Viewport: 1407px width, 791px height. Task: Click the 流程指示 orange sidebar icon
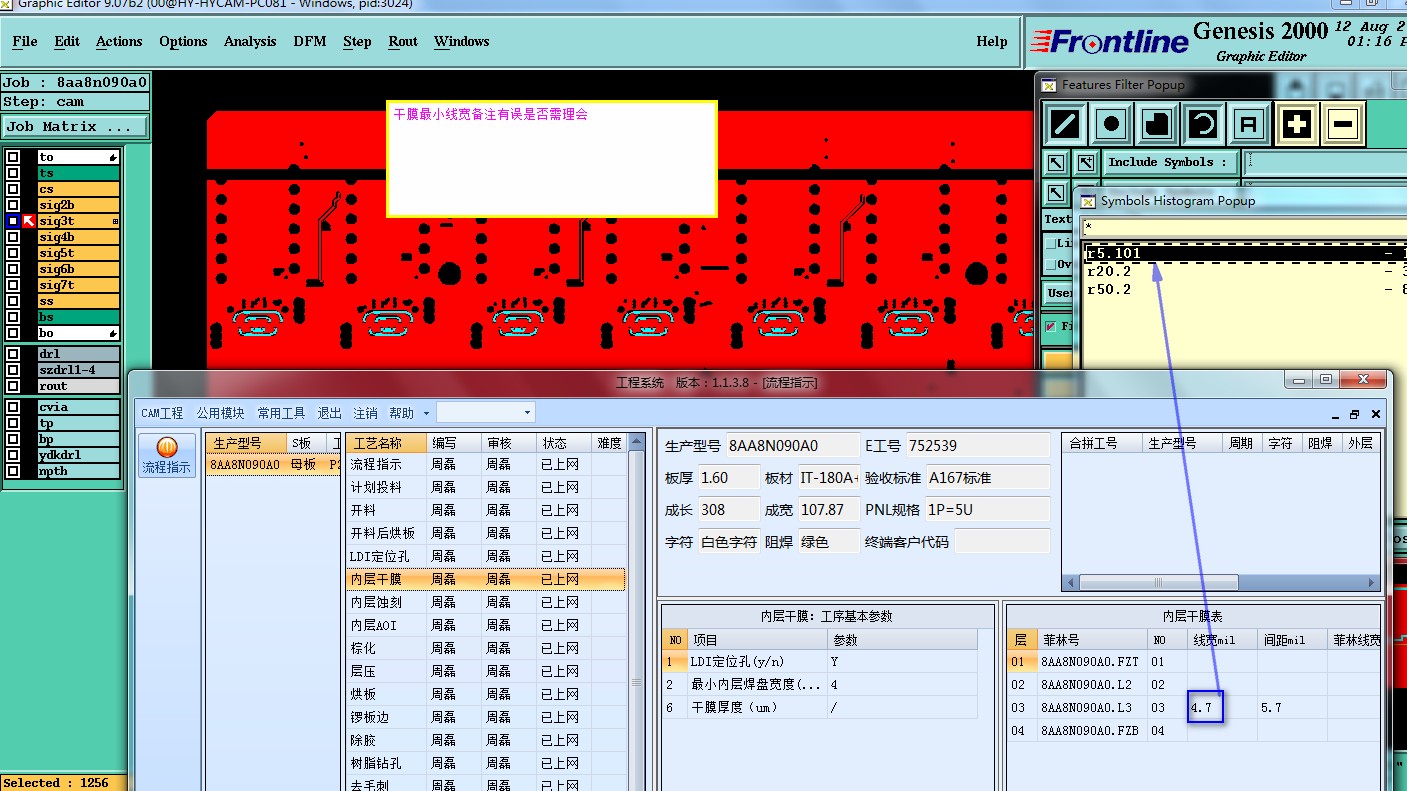click(x=167, y=455)
